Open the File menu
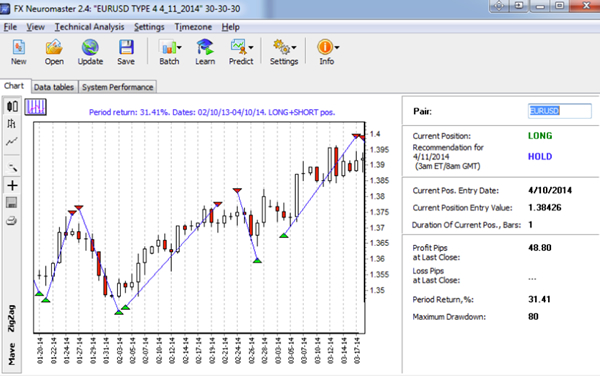600x376 pixels. click(x=10, y=27)
